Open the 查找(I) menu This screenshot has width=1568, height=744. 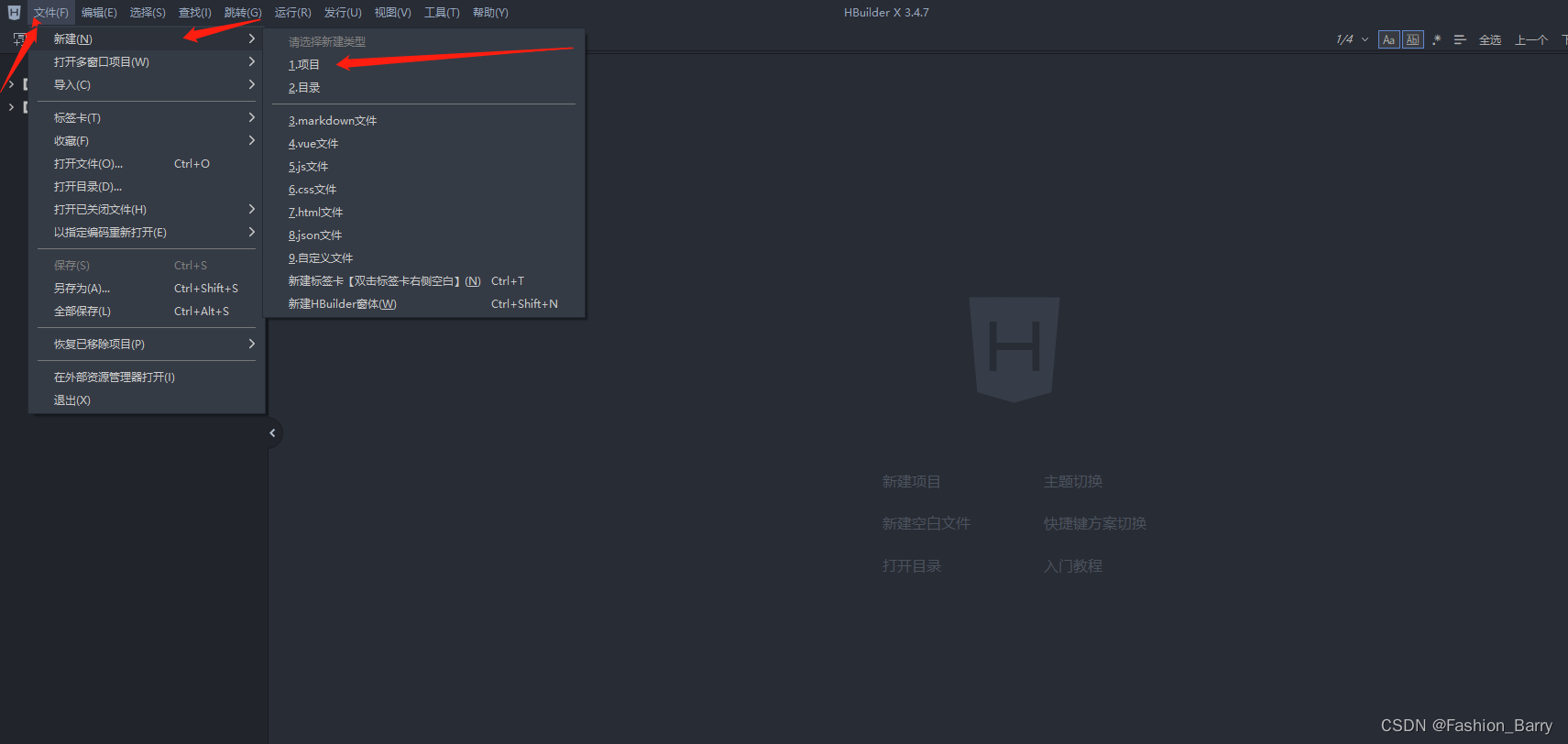click(195, 13)
